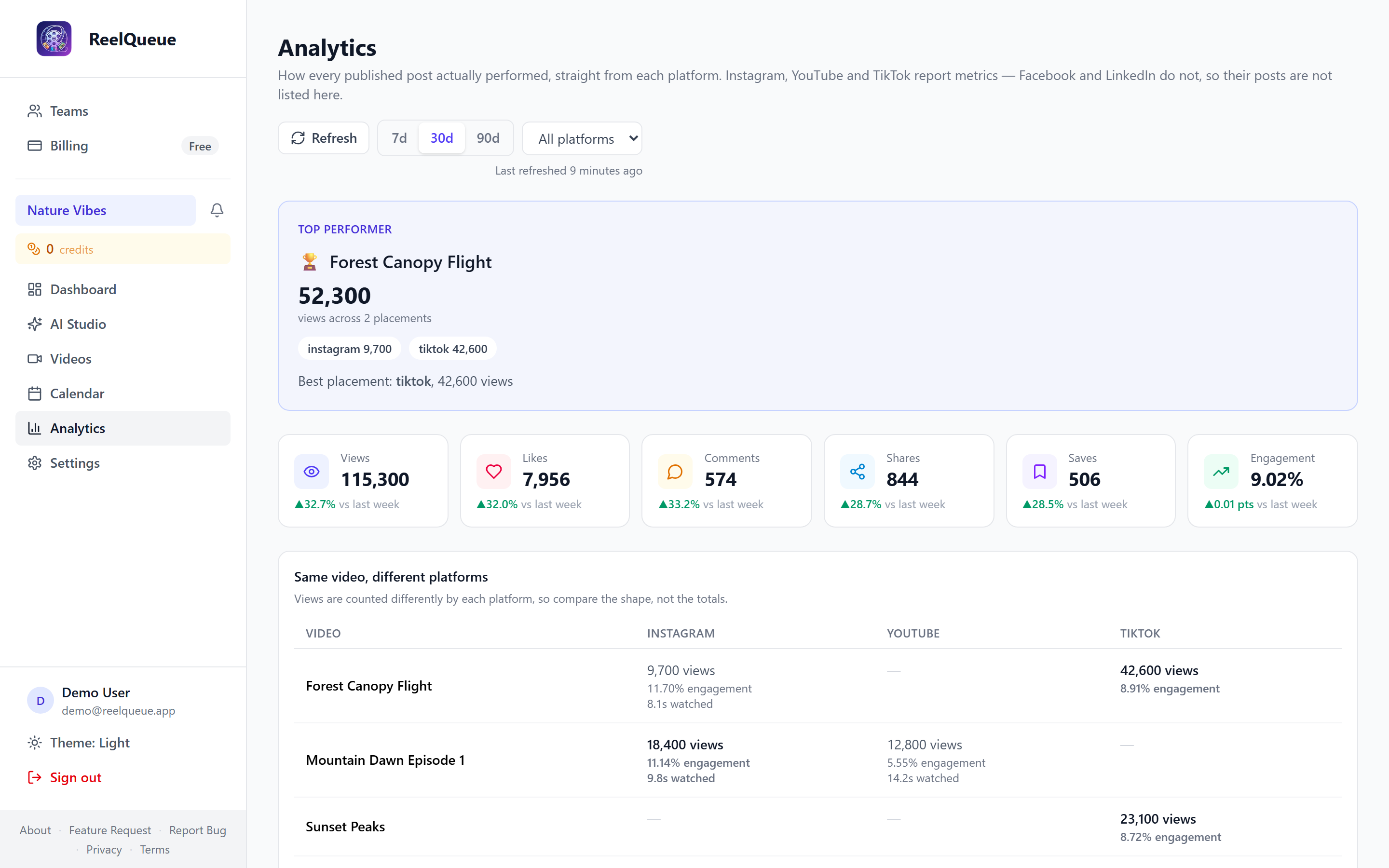Image resolution: width=1389 pixels, height=868 pixels.
Task: Open the Dashboard menu item
Action: point(123,289)
